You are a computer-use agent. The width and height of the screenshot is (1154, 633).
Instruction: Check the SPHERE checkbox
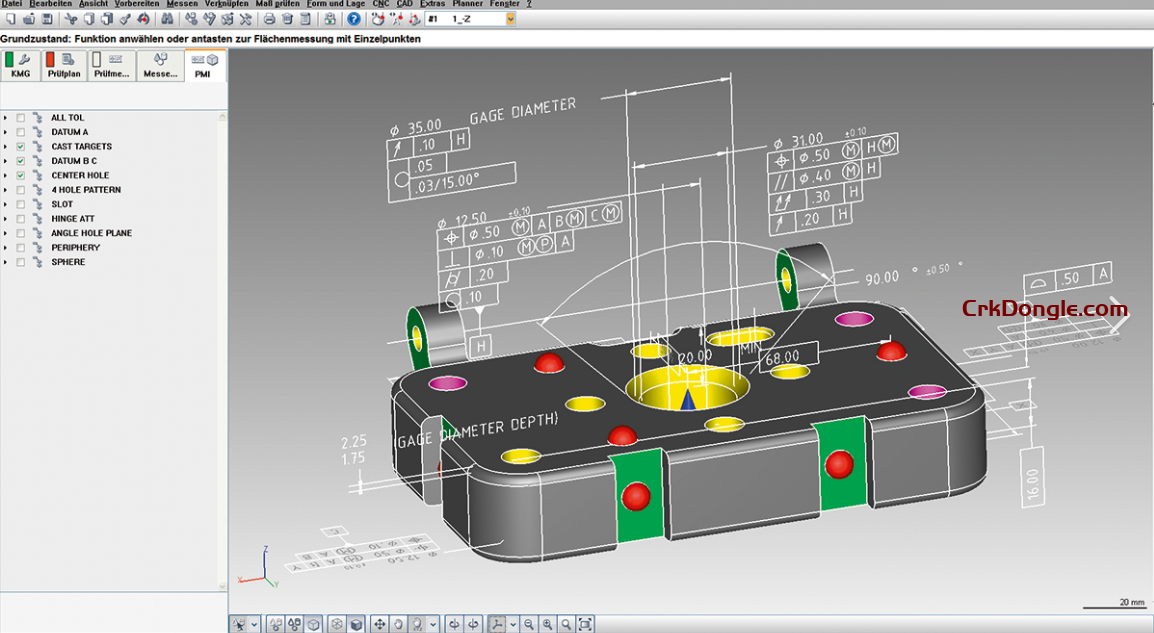coord(21,262)
